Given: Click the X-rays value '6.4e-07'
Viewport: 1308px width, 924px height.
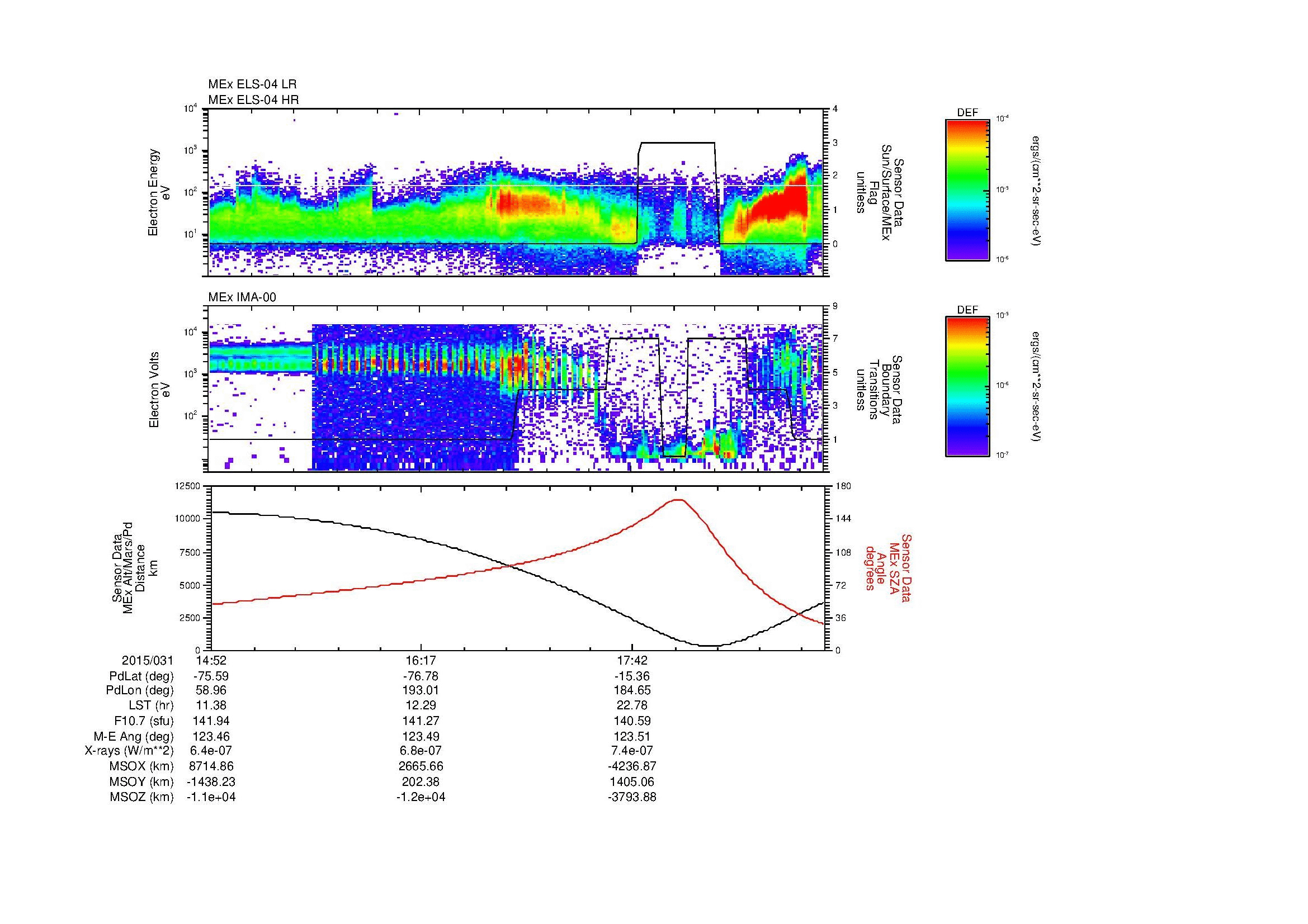Looking at the screenshot, I should click(211, 751).
